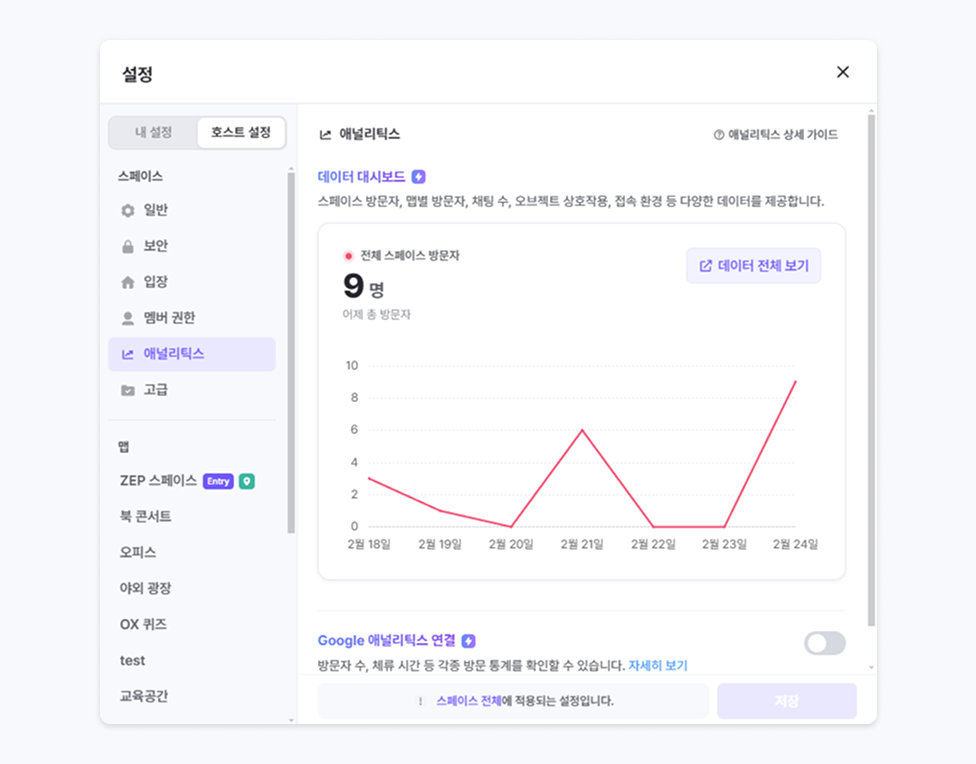Click the lightning badge beside 데이터 대시보드
976x764 pixels.
coord(419,177)
